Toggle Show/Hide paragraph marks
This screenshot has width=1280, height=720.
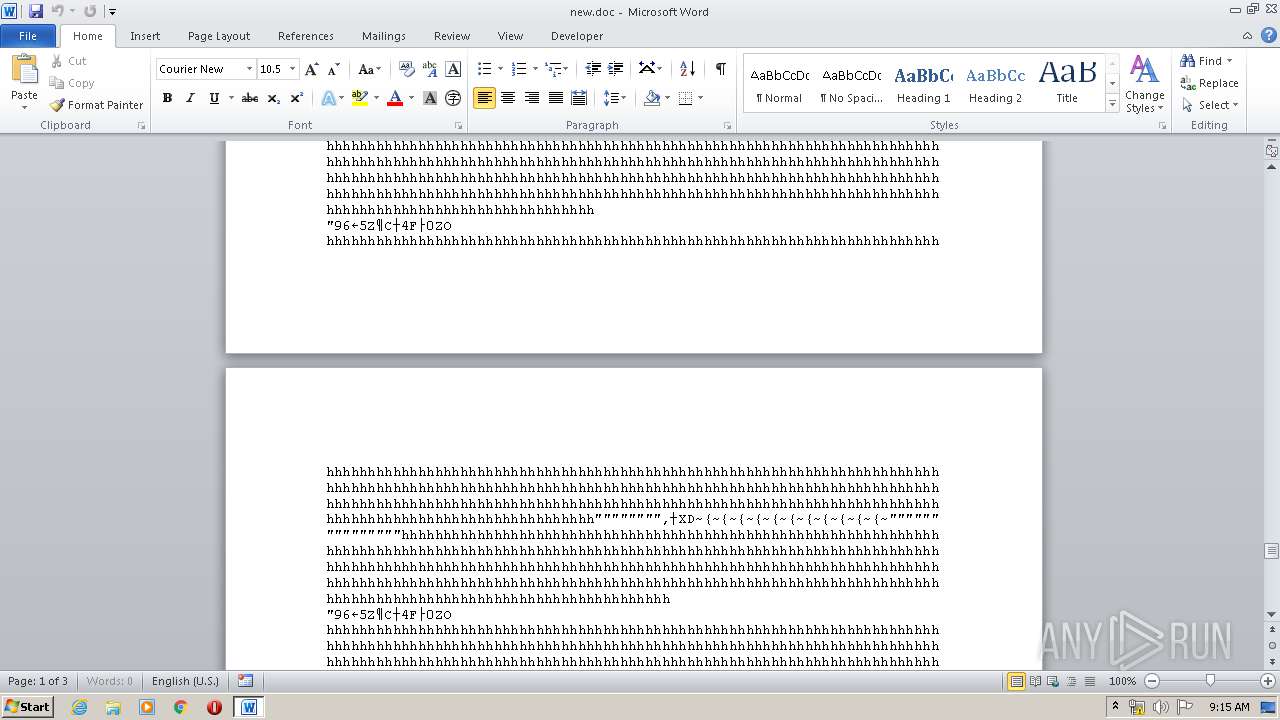(x=720, y=69)
